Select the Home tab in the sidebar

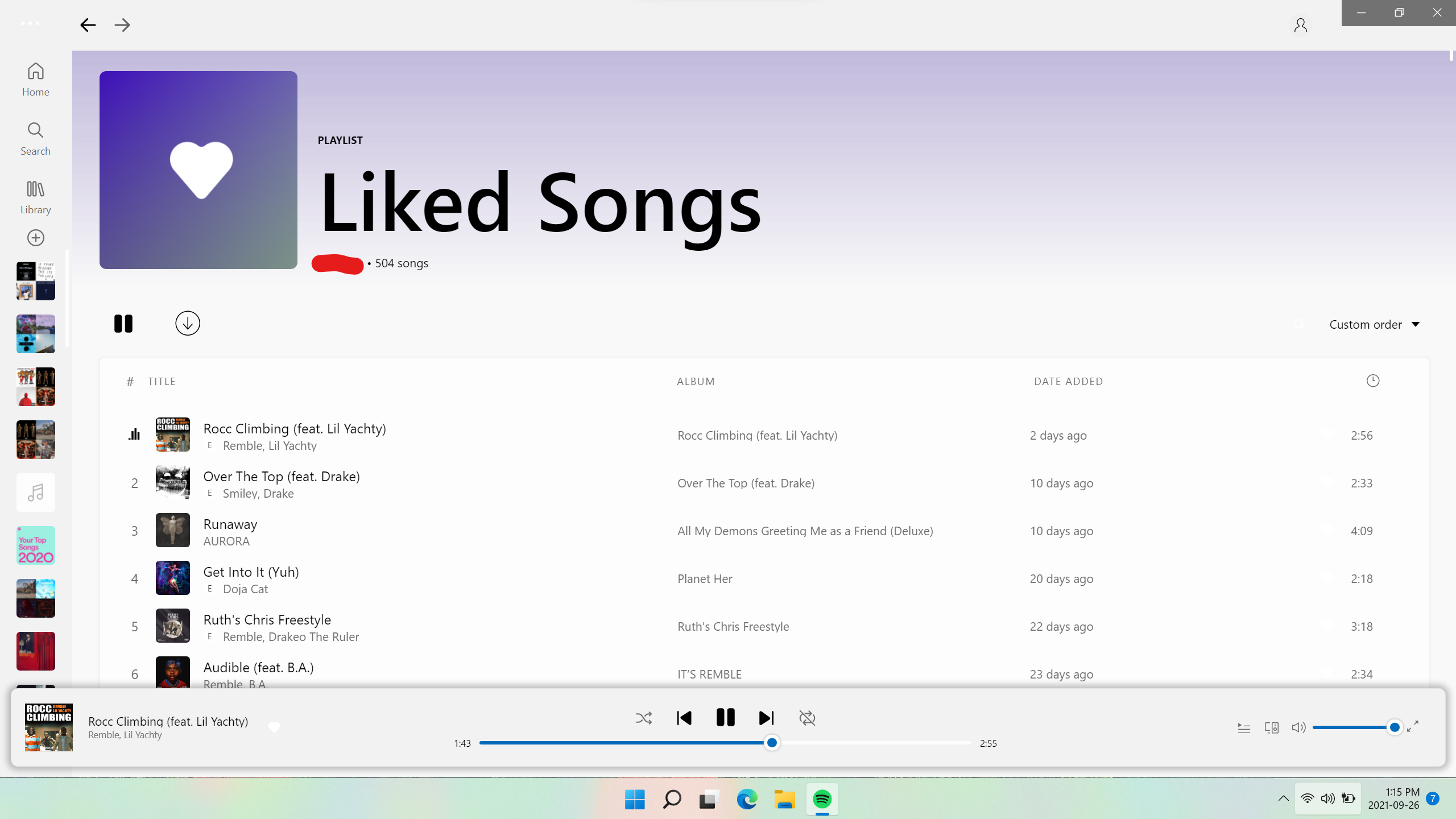pos(35,78)
